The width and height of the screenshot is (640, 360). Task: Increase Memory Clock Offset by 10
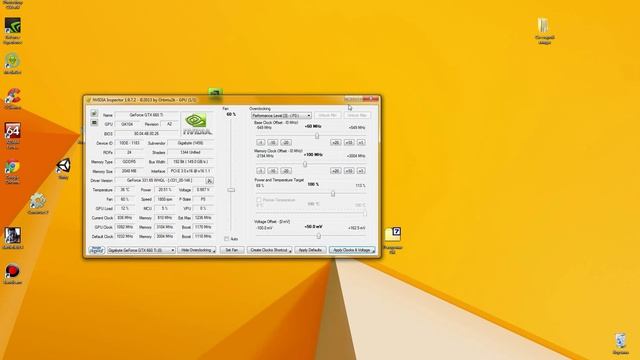pos(349,171)
